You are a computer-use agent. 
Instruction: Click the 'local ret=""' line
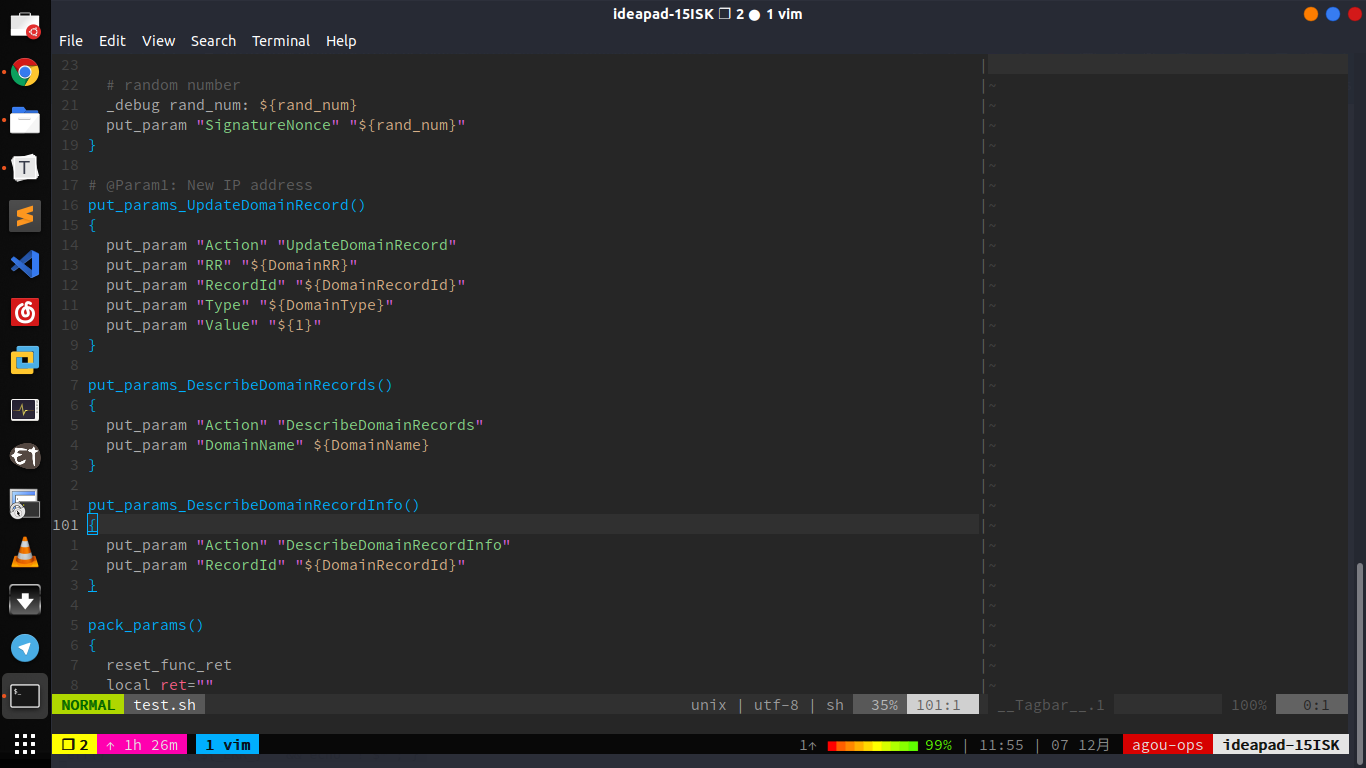tap(160, 685)
